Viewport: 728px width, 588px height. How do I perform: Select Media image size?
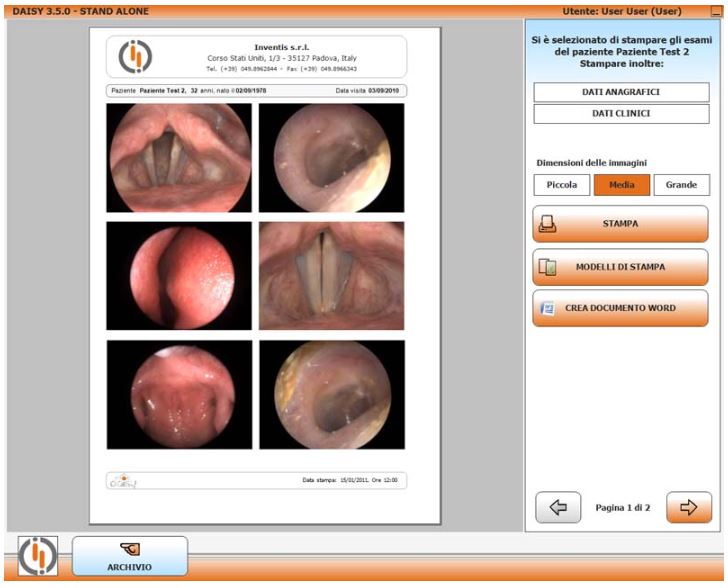[621, 185]
